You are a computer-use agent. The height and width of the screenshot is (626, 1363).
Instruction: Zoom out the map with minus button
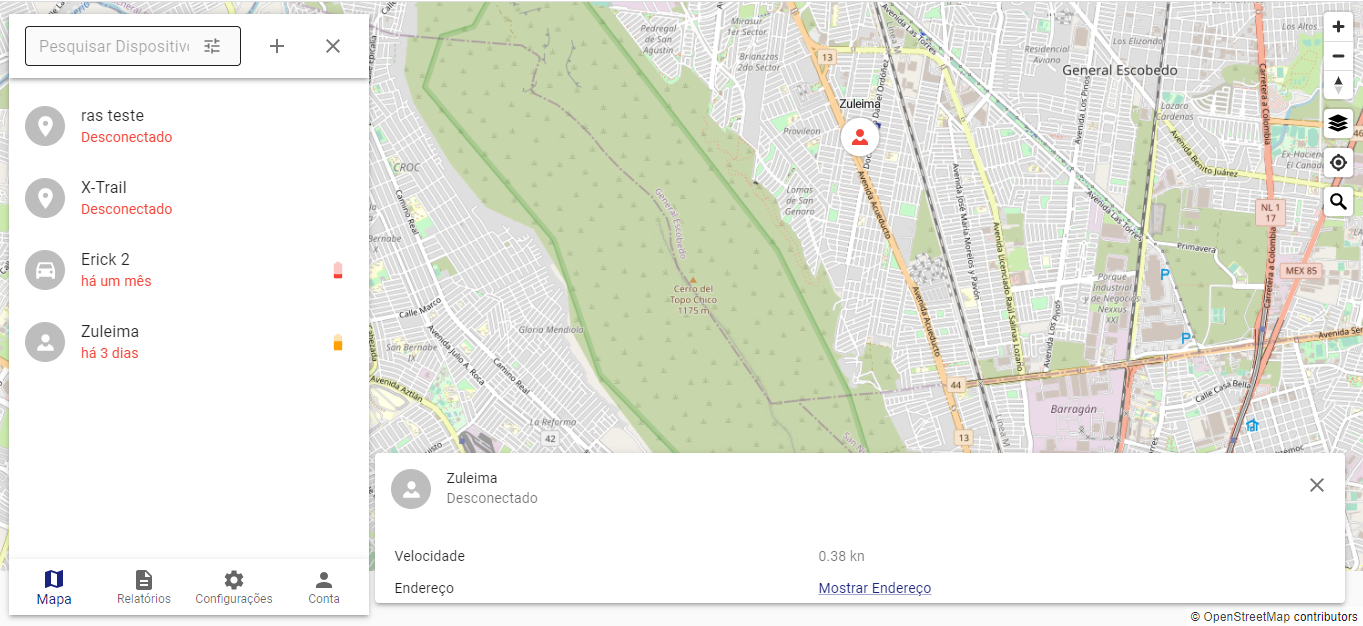1339,56
